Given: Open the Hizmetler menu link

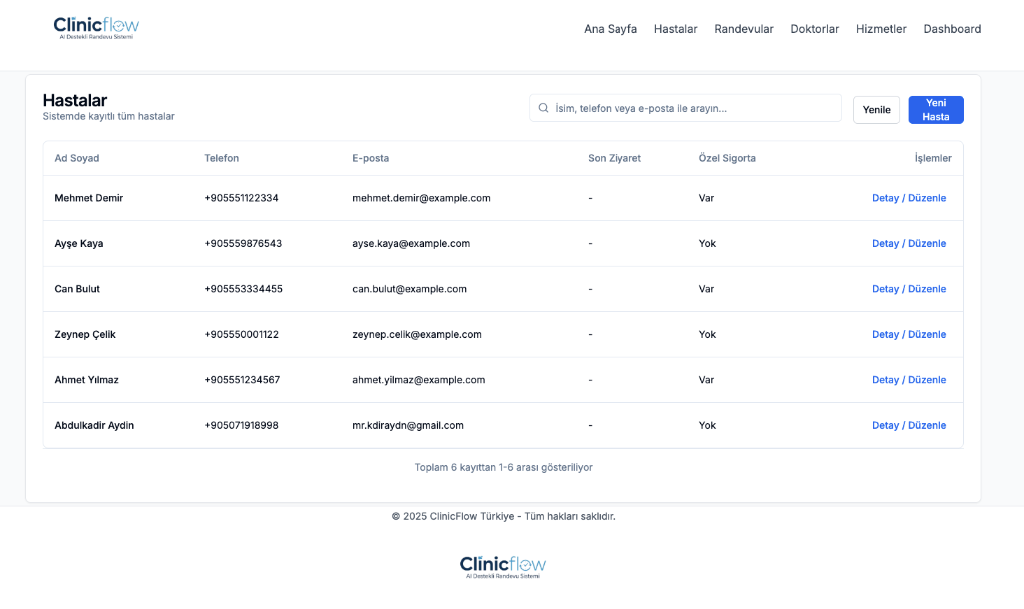Looking at the screenshot, I should pos(881,29).
